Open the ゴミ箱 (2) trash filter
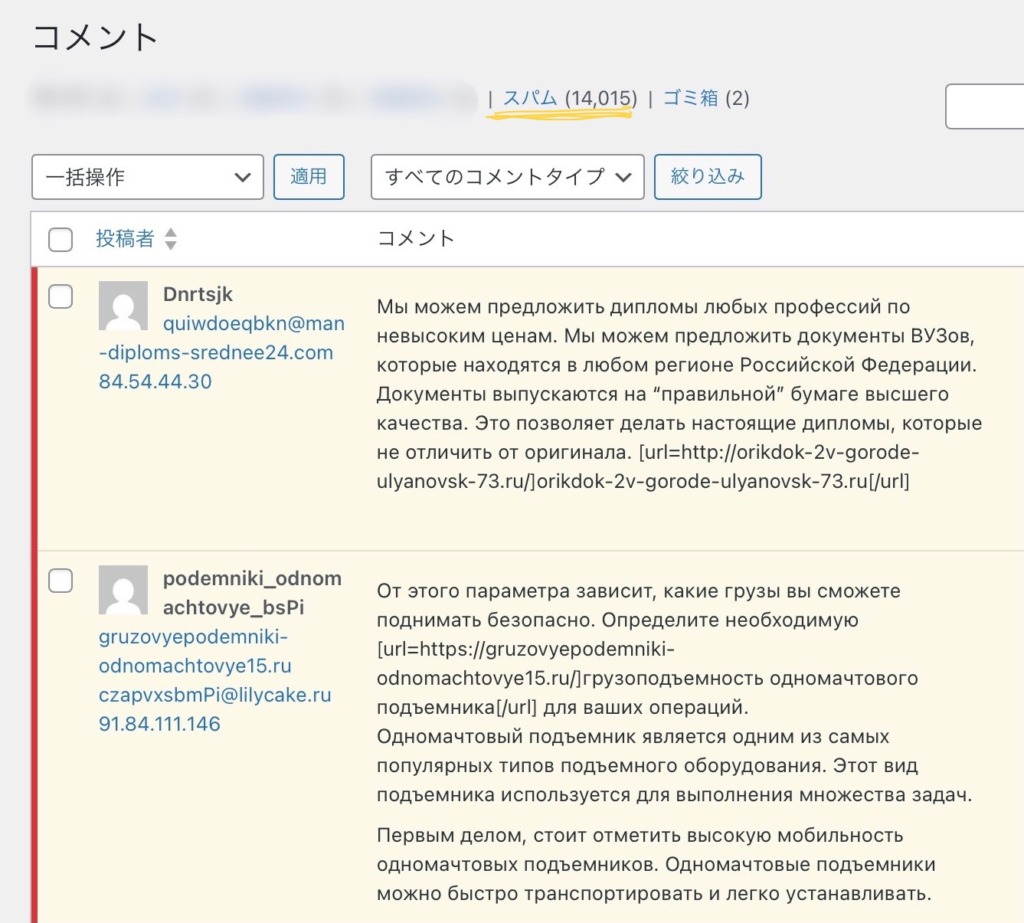Viewport: 1024px width, 923px height. (x=706, y=99)
